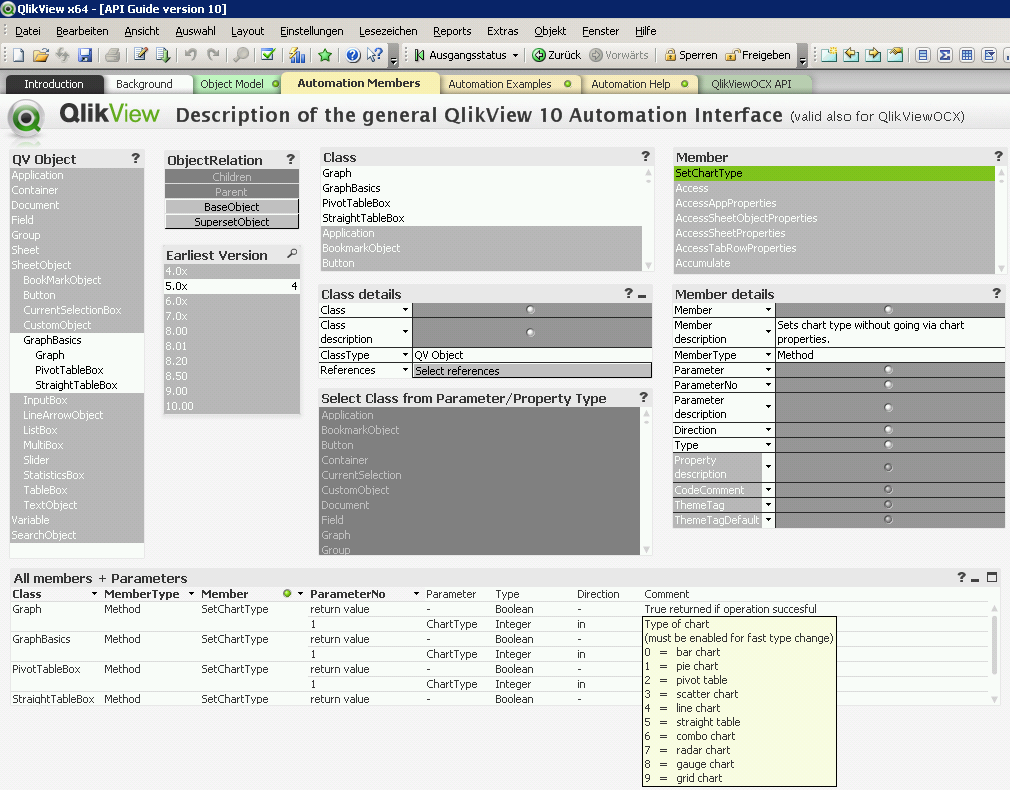Screen dimensions: 1010x790
Task: Open the Ausgangsstatus dropdown arrow
Action: coord(515,56)
